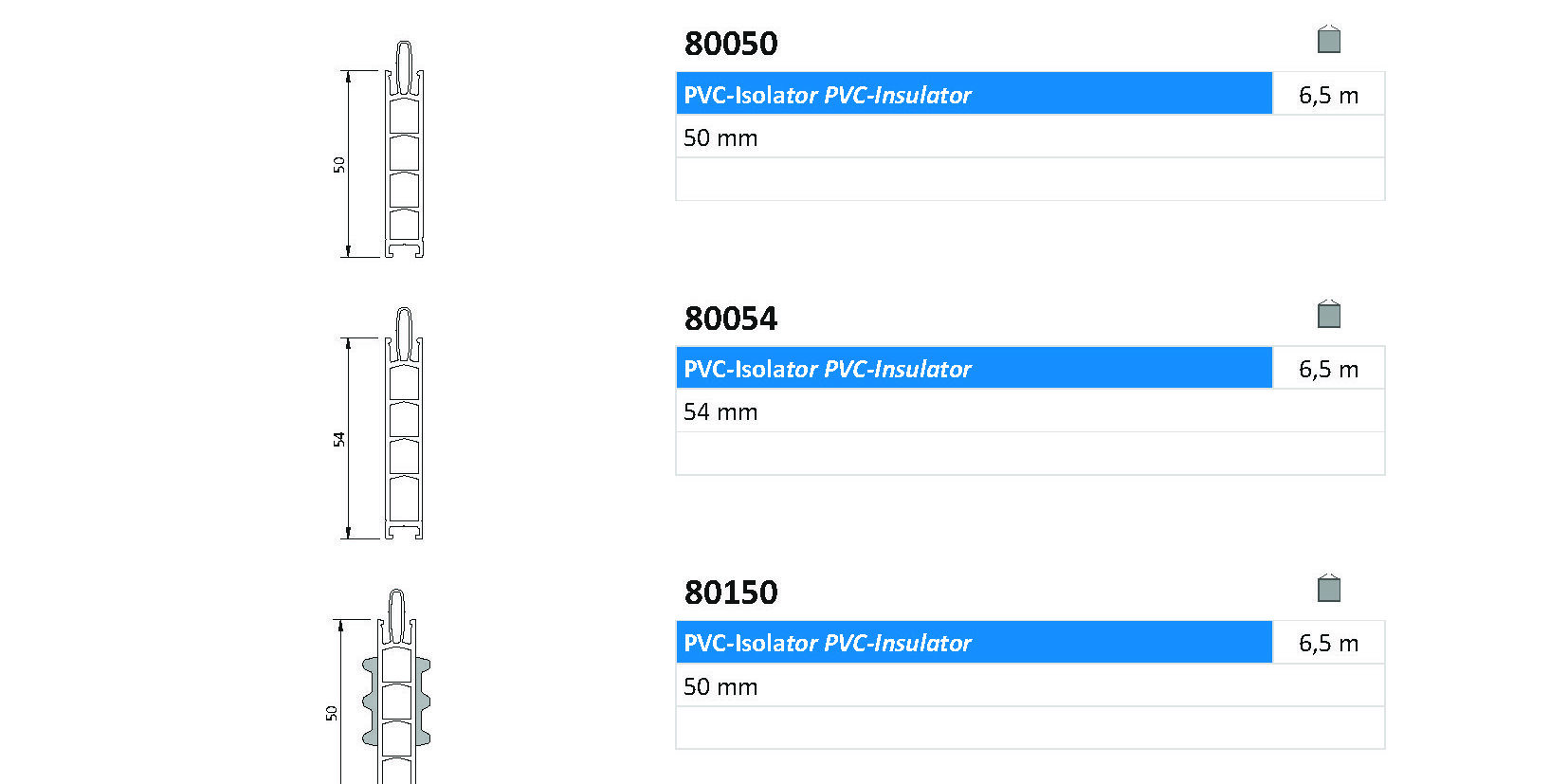This screenshot has height=784, width=1568.
Task: Click the blue PVC-Isolator header under 80050
Action: click(x=974, y=94)
